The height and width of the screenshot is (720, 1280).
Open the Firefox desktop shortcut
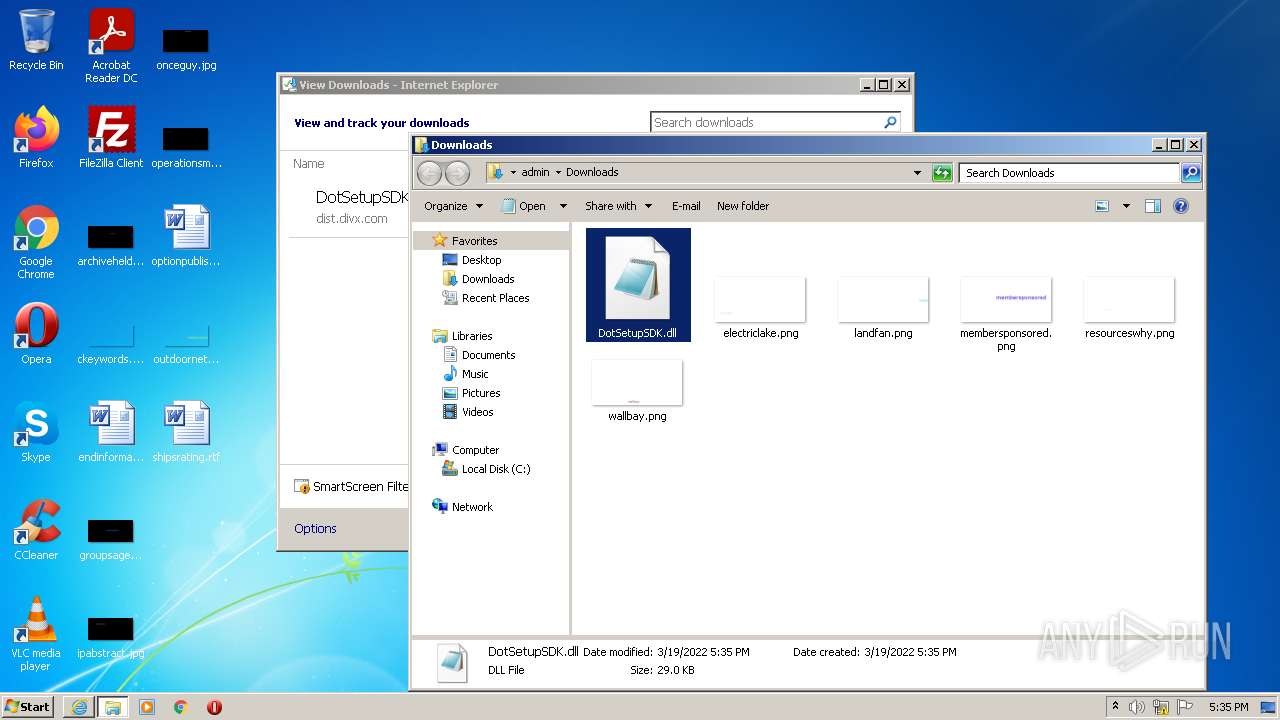[x=36, y=137]
